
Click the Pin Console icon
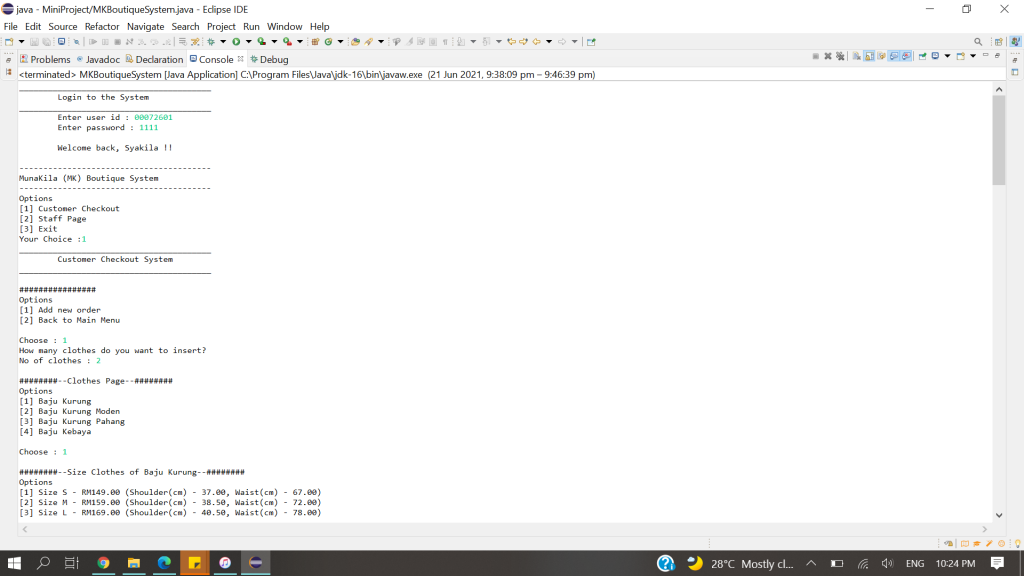(922, 56)
